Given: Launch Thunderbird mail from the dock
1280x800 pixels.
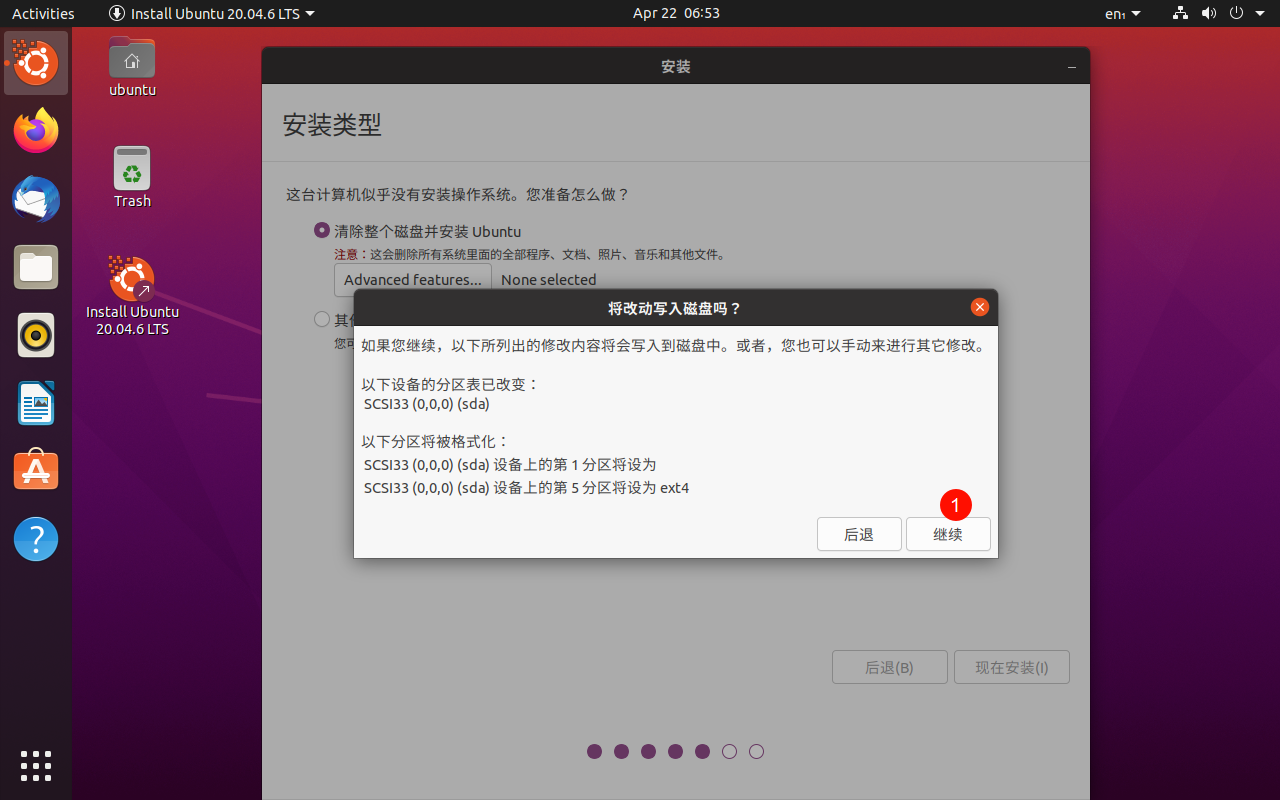Looking at the screenshot, I should [x=36, y=199].
